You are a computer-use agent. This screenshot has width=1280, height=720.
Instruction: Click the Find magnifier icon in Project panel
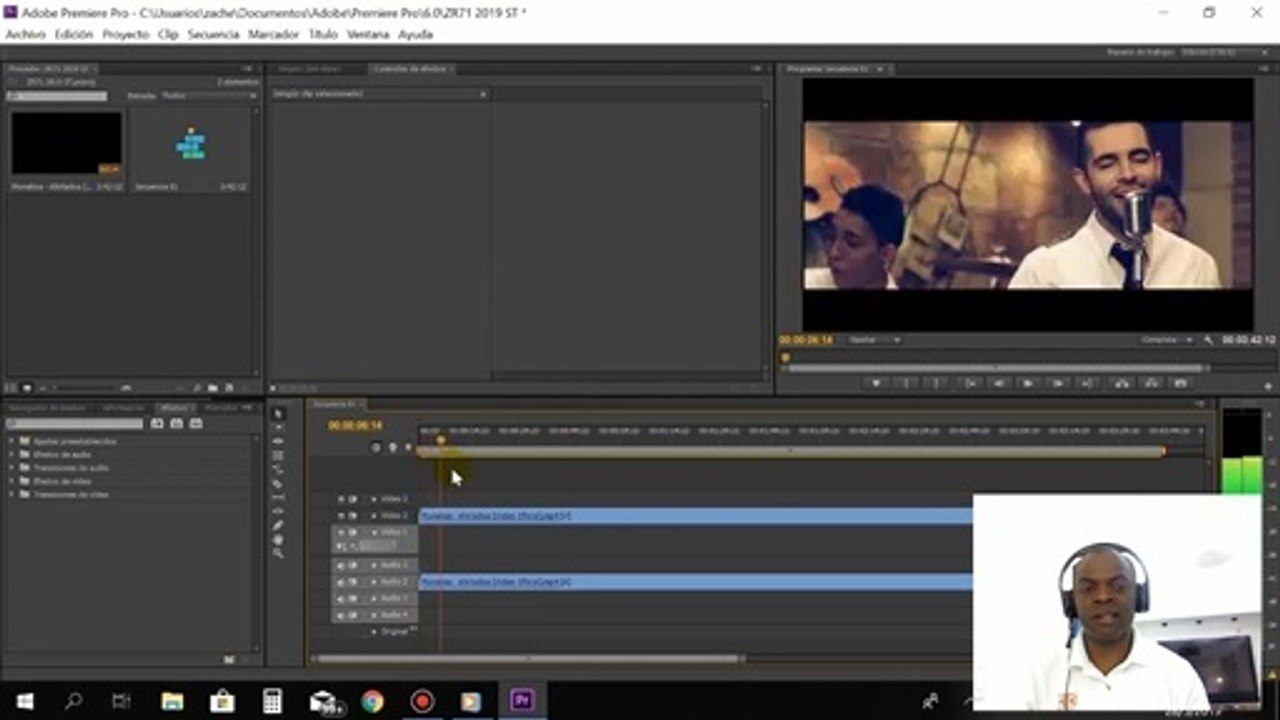coord(197,387)
